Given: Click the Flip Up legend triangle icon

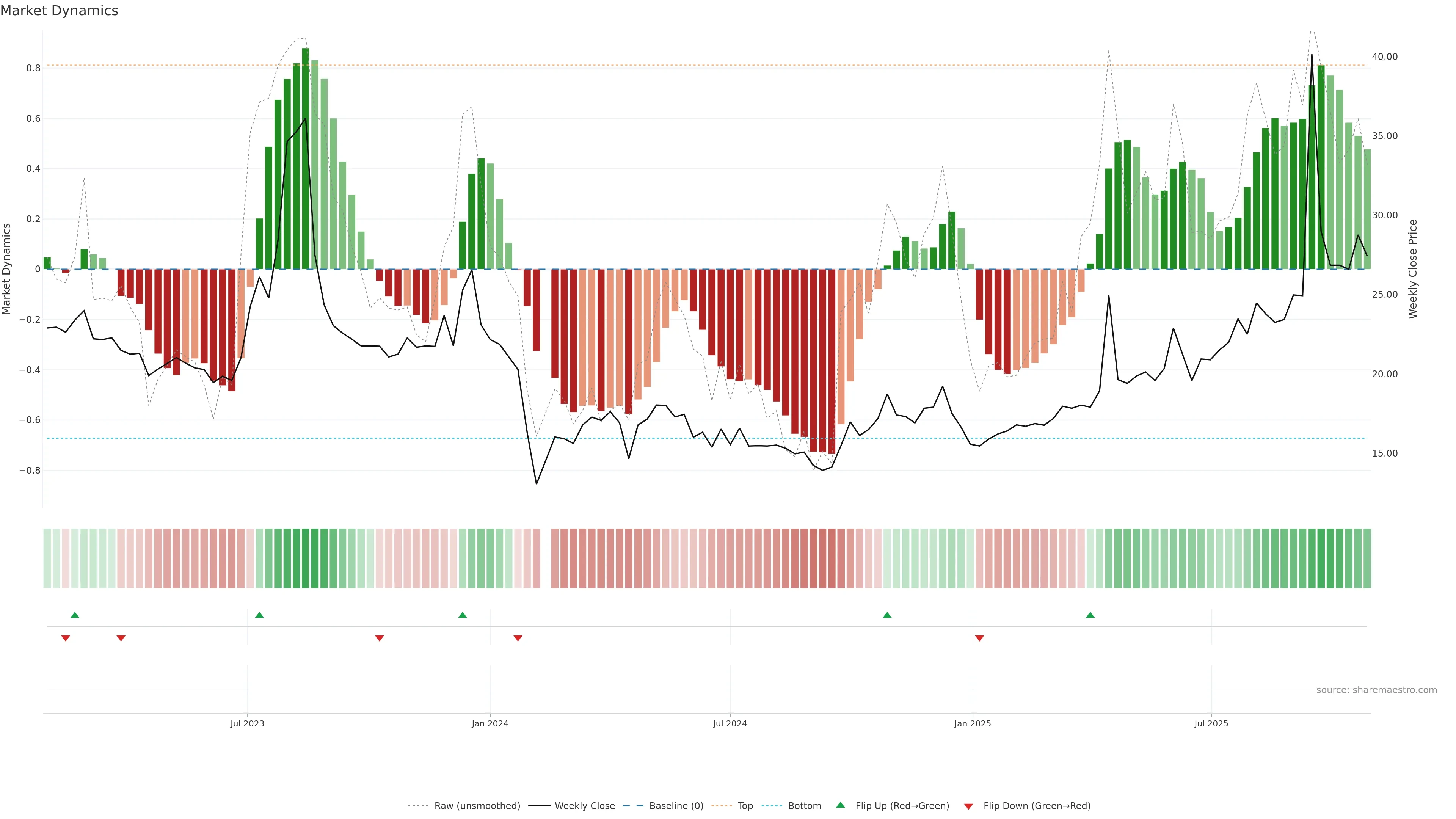Looking at the screenshot, I should [x=841, y=805].
